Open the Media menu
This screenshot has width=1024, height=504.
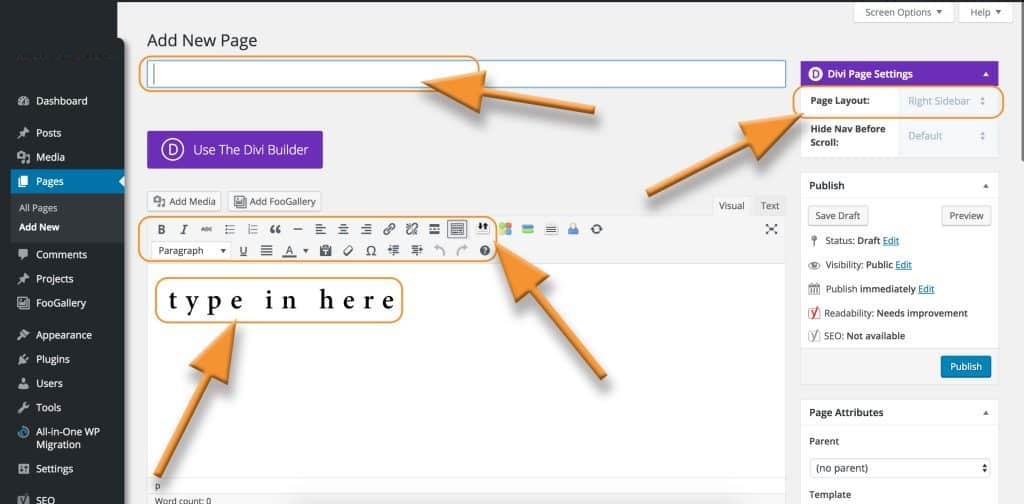(50, 157)
